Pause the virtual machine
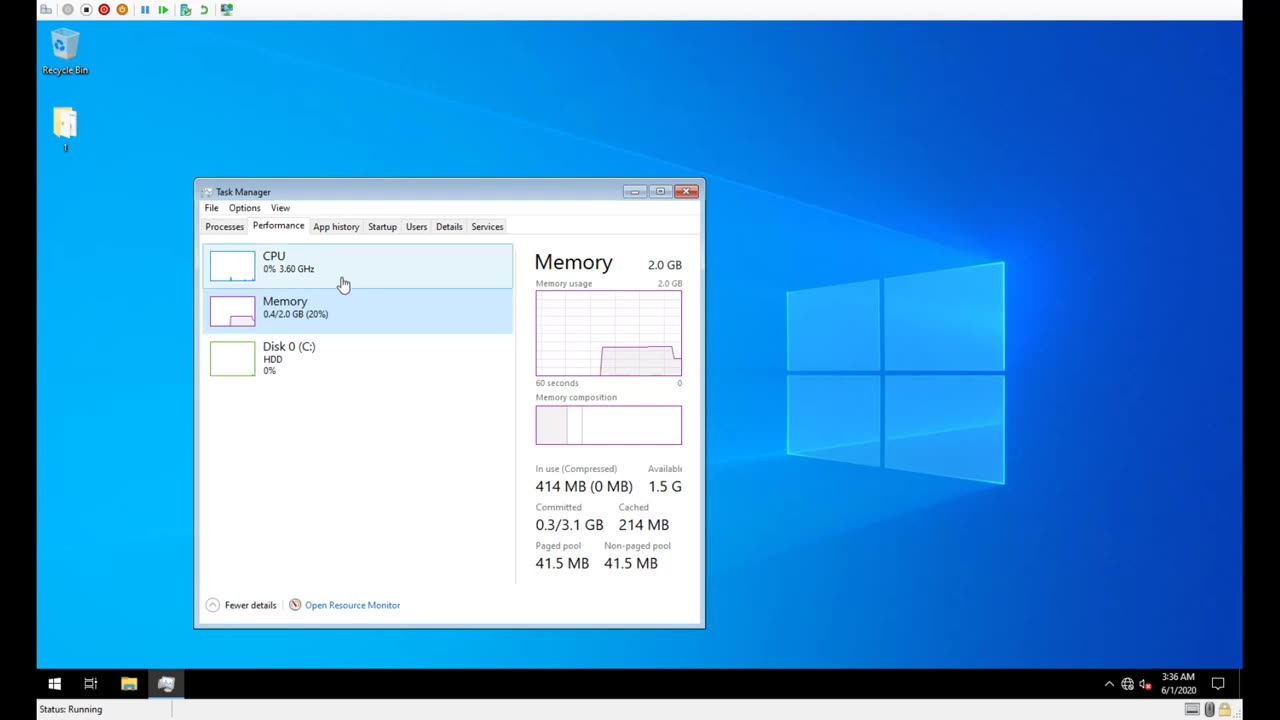This screenshot has height=720, width=1280. click(145, 10)
